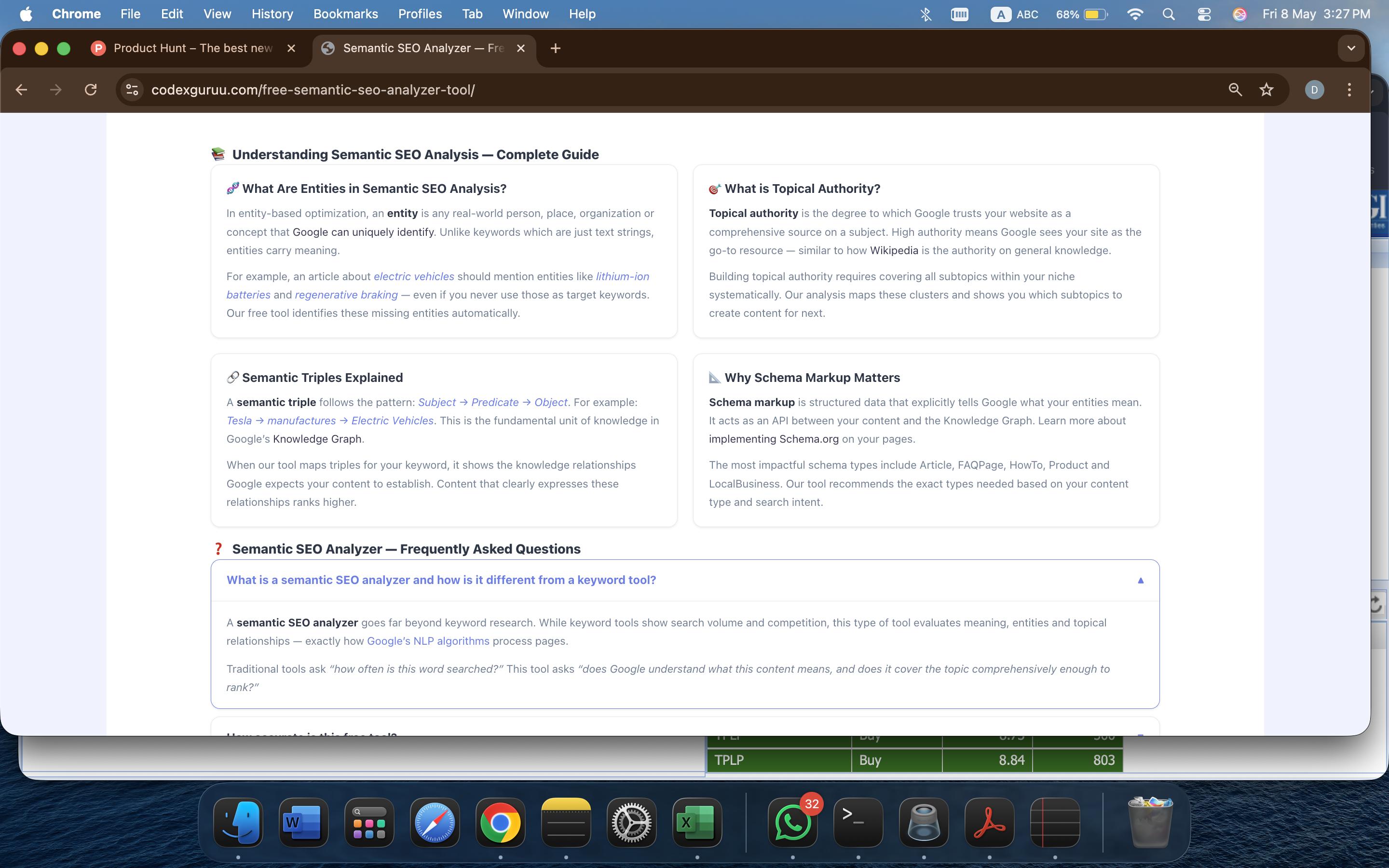Reload the current page
This screenshot has width=1389, height=868.
91,90
